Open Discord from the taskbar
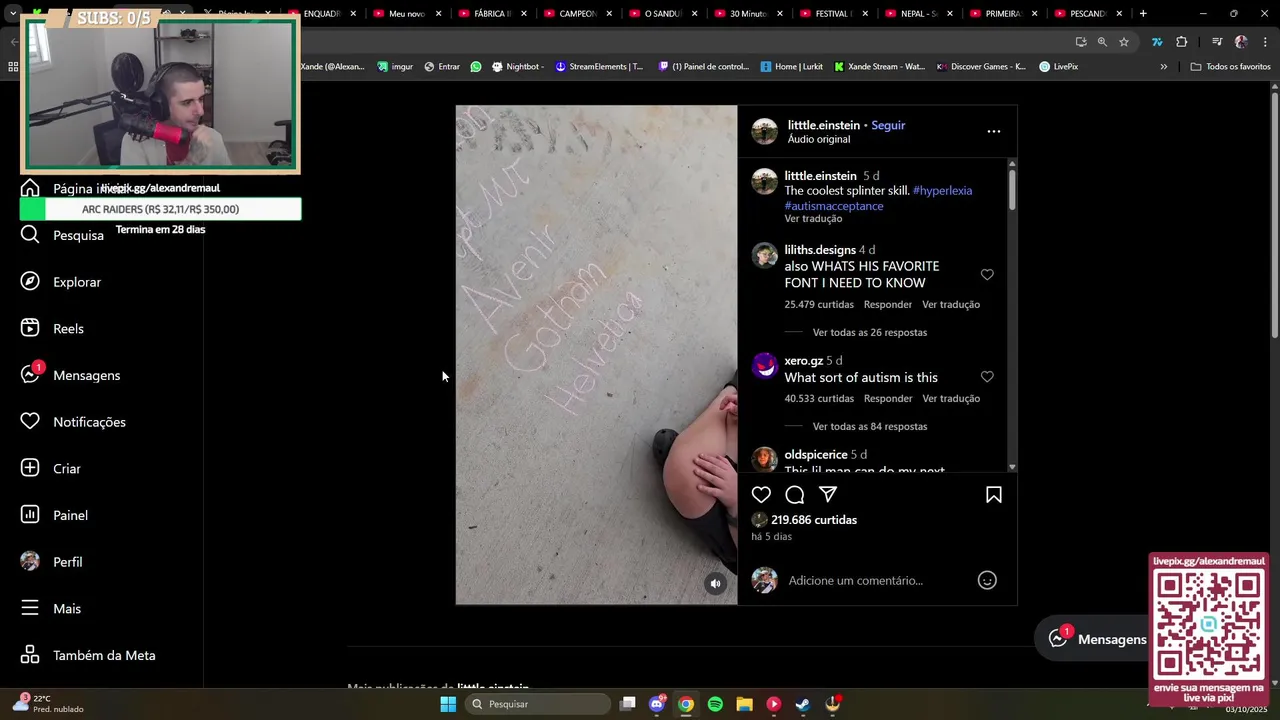The image size is (1280, 720). pos(657,704)
